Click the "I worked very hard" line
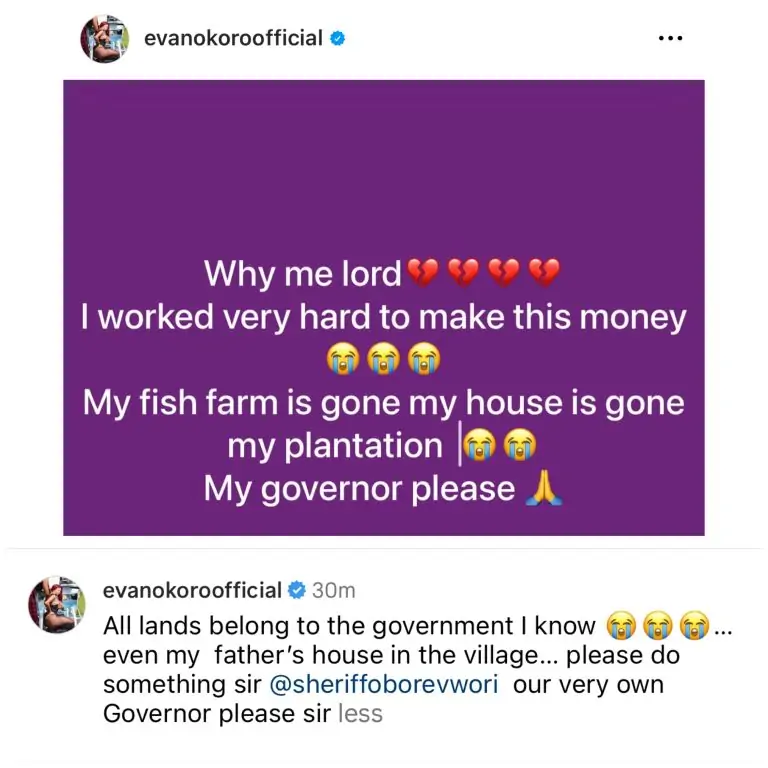768x768 pixels. pos(383,317)
